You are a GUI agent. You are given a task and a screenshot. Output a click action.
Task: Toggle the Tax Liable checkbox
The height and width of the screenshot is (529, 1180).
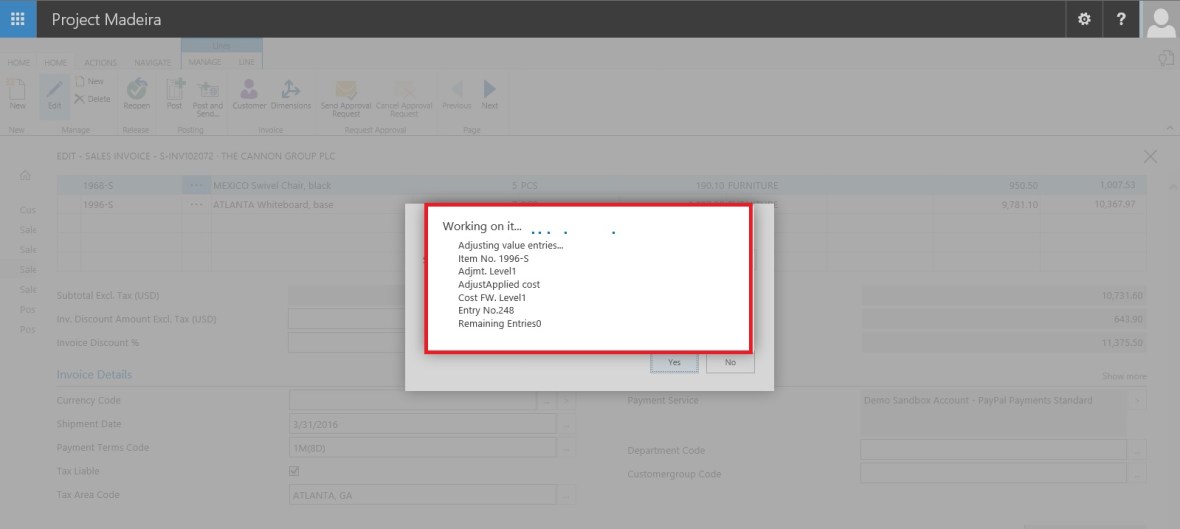294,471
